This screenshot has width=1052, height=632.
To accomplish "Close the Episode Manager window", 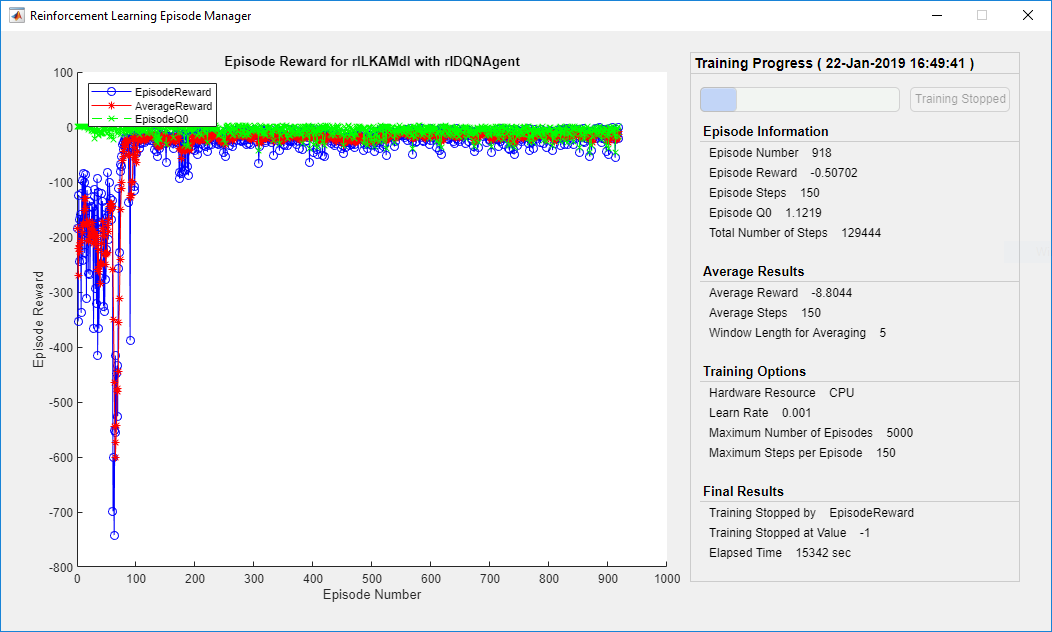I will [x=1027, y=15].
